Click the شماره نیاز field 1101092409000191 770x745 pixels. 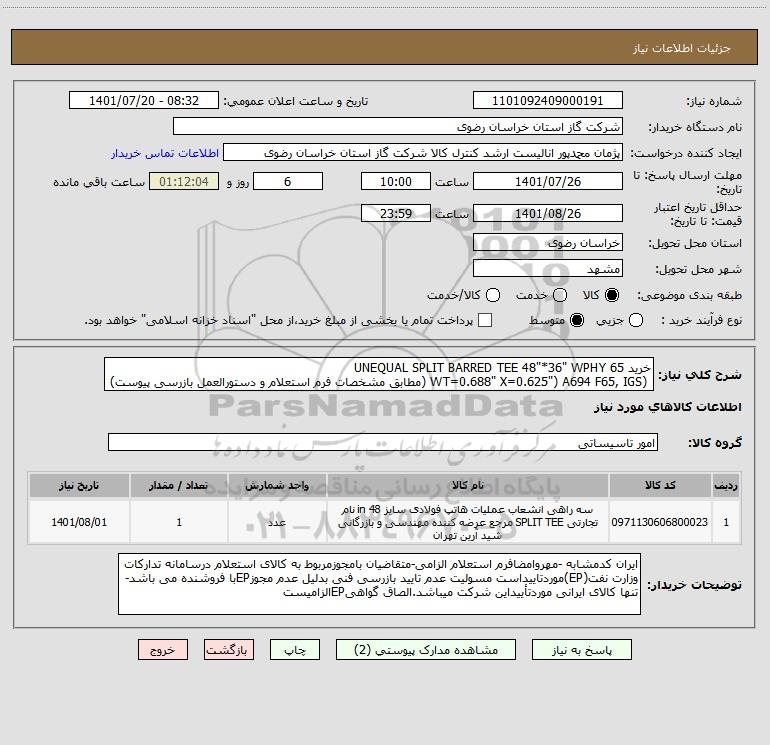[548, 101]
